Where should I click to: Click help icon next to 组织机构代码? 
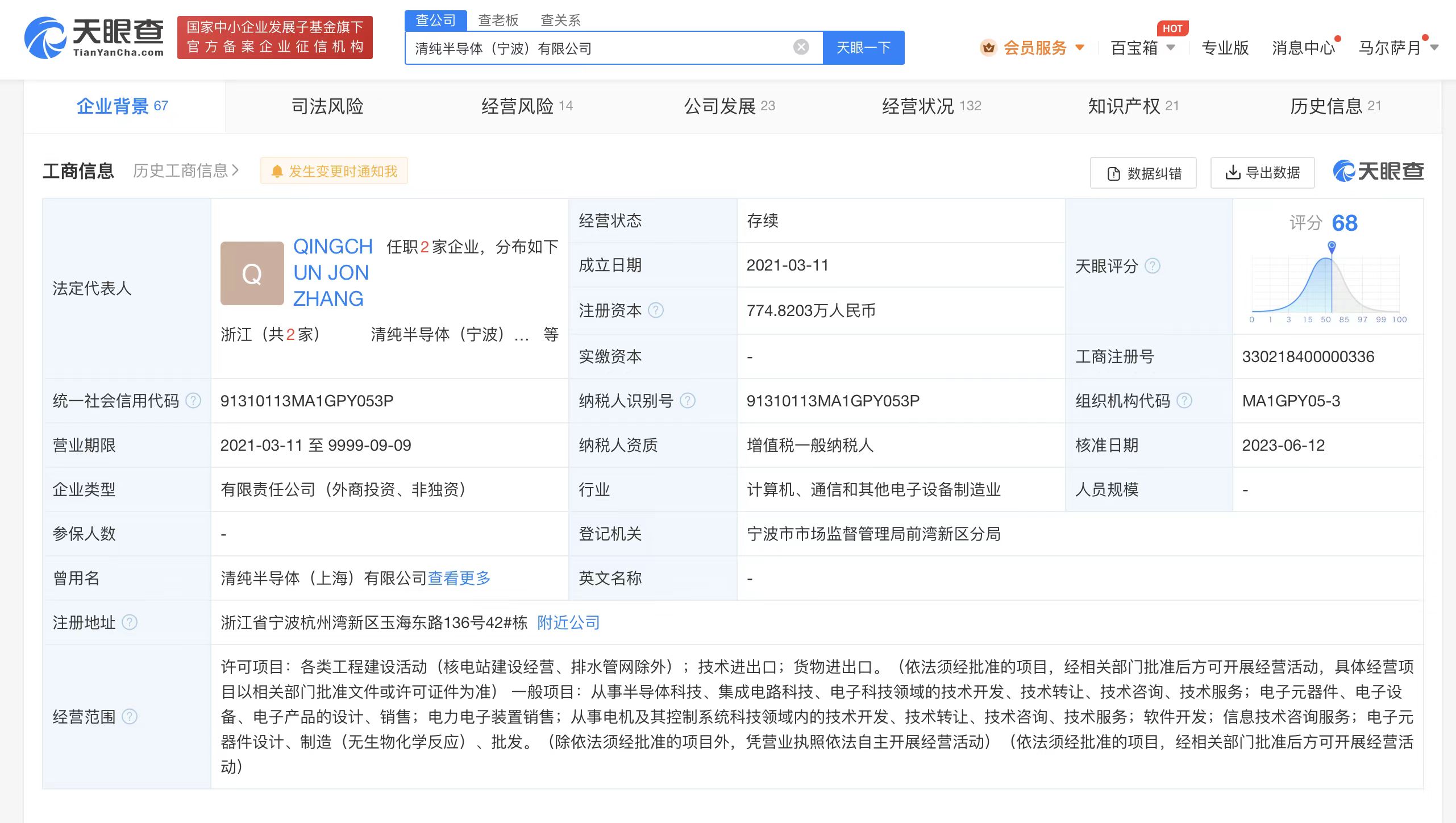click(1184, 401)
